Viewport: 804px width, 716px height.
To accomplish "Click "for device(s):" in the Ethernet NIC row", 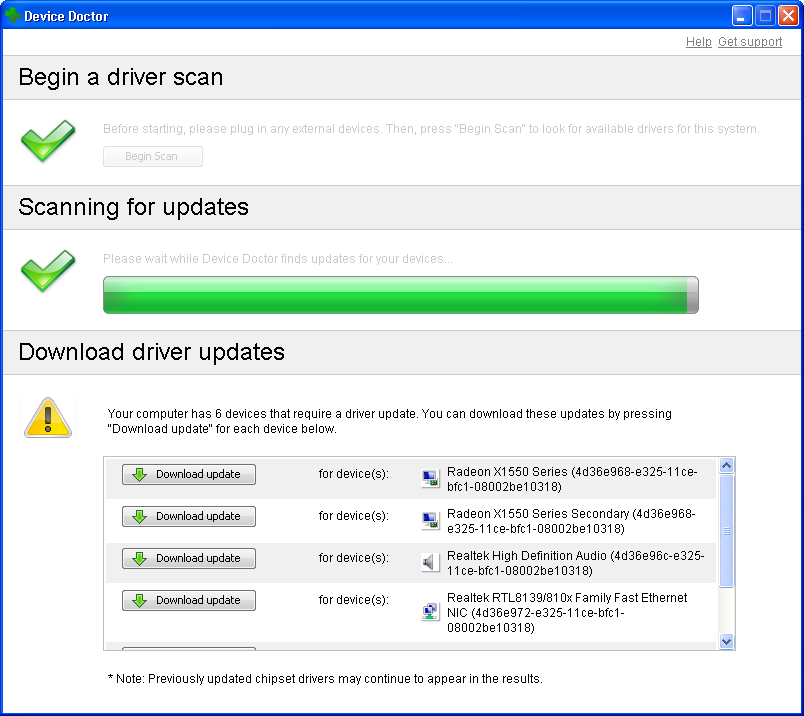I will tap(354, 600).
